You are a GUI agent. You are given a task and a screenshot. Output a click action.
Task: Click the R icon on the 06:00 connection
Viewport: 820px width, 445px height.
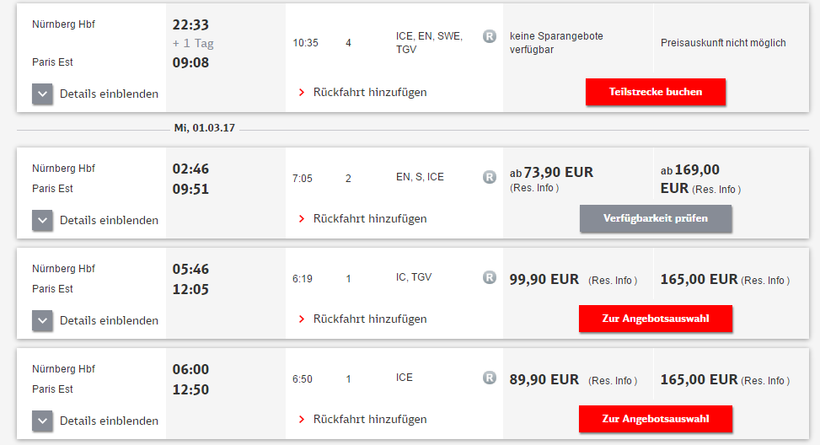pos(489,378)
